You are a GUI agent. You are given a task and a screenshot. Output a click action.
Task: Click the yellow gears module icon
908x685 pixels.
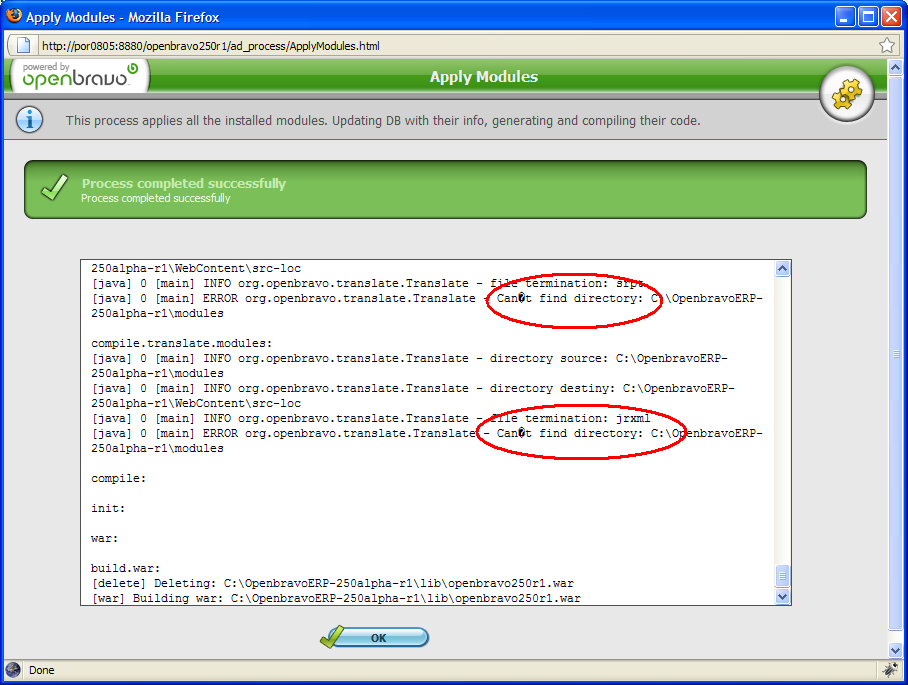tap(847, 94)
